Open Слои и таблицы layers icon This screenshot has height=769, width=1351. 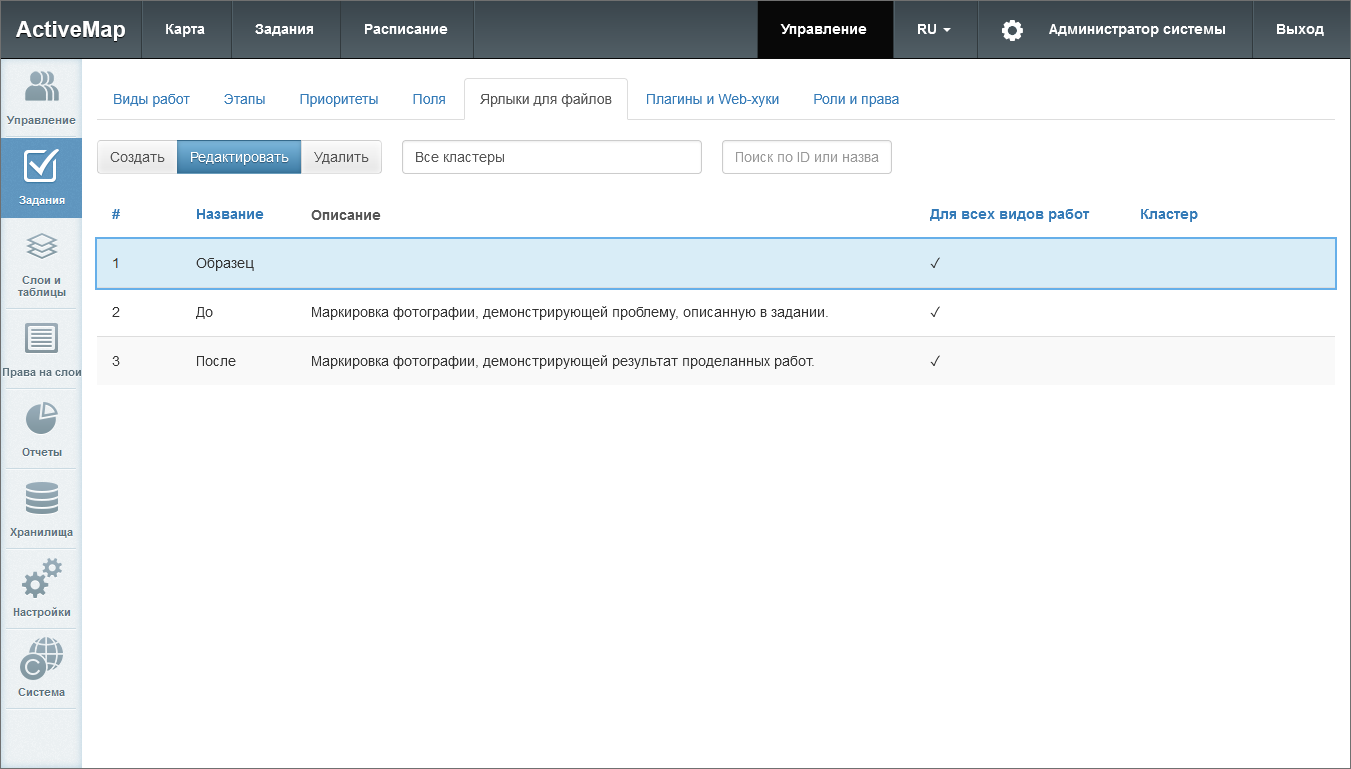coord(41,248)
